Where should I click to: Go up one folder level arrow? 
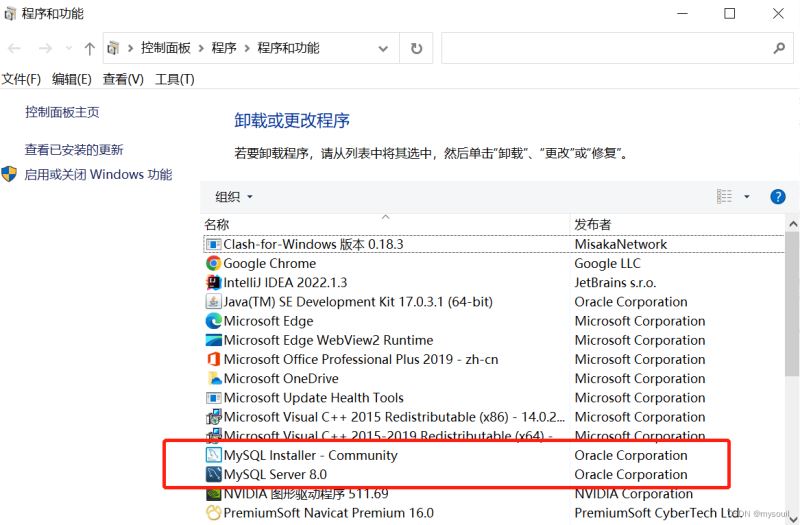[89, 48]
